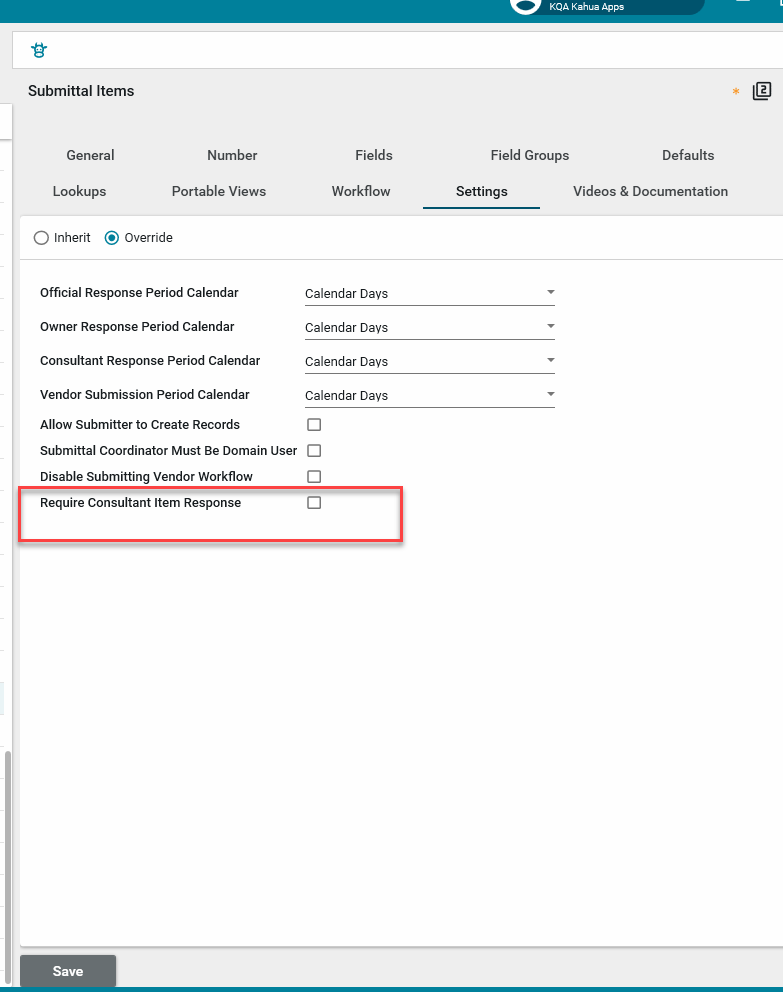
Task: Toggle Disable Submitting Vendor Workflow checkbox
Action: tap(314, 477)
